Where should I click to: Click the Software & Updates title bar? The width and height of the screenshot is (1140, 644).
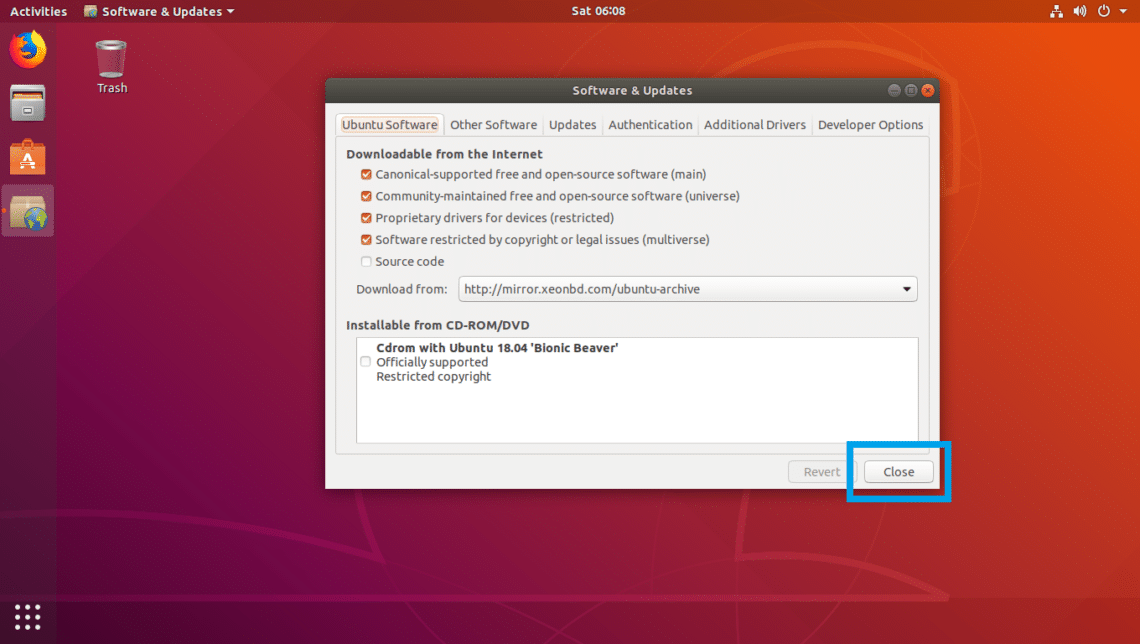point(632,90)
